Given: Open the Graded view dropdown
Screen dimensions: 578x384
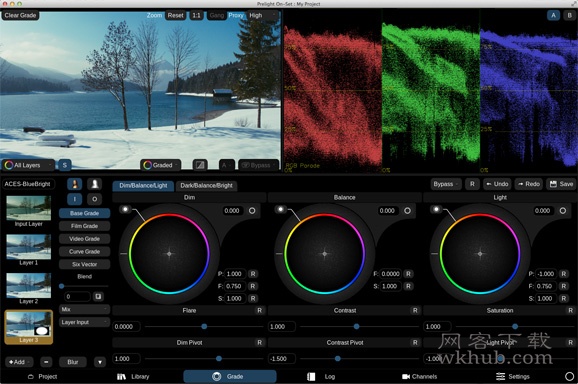Looking at the screenshot, I should 160,165.
